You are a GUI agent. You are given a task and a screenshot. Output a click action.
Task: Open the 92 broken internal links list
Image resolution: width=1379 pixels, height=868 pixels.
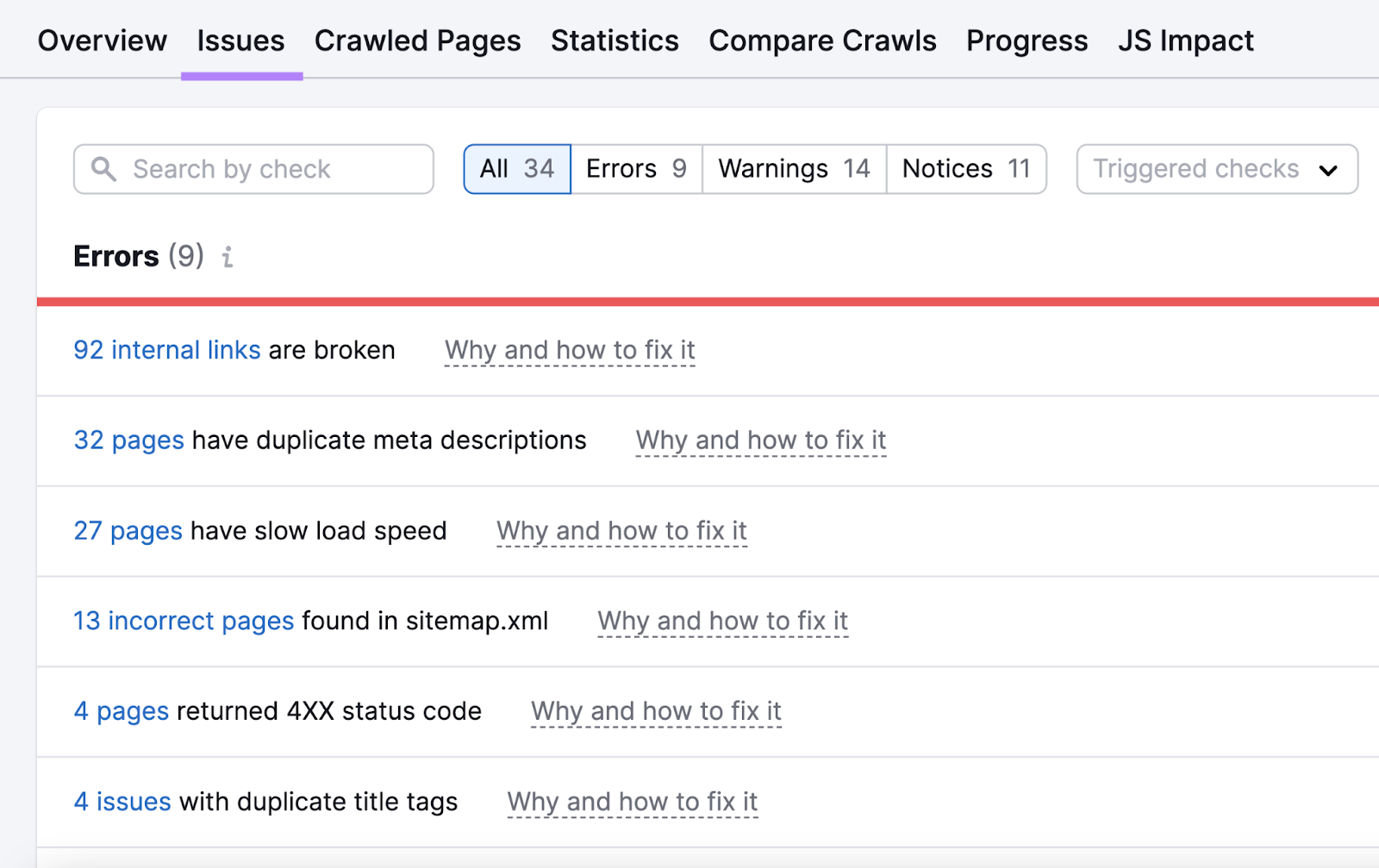pyautogui.click(x=166, y=350)
